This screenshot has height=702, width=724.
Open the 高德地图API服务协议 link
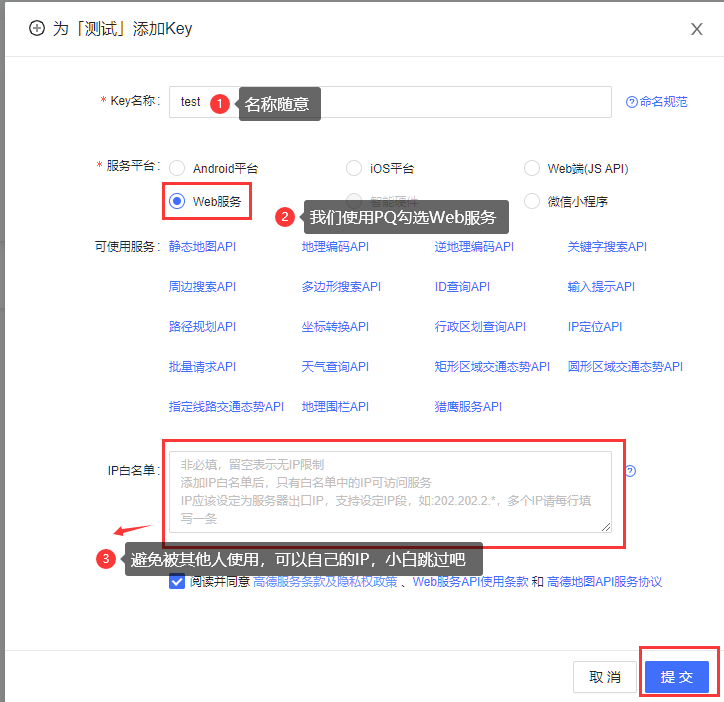point(604,582)
